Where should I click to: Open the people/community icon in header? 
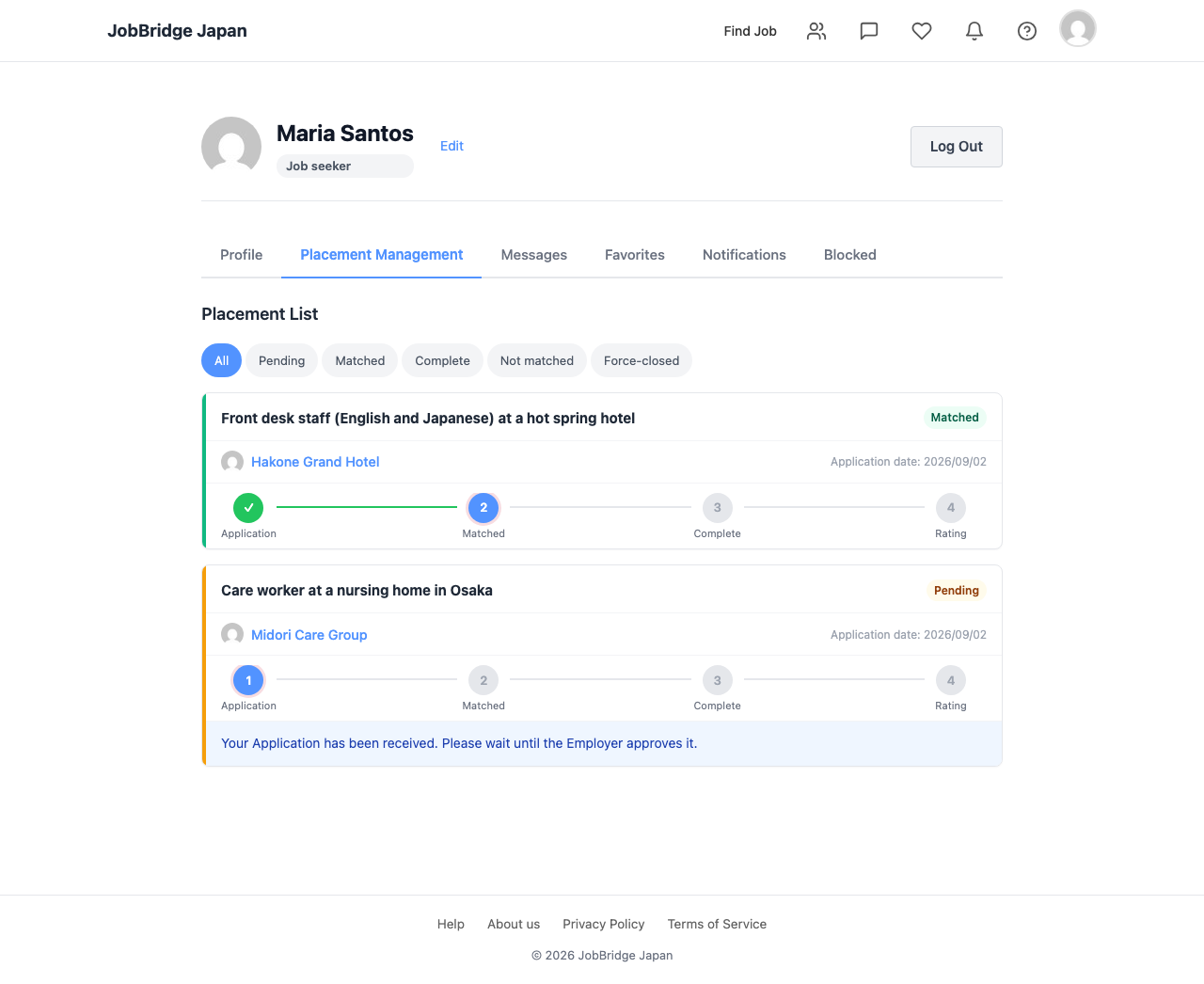point(816,31)
